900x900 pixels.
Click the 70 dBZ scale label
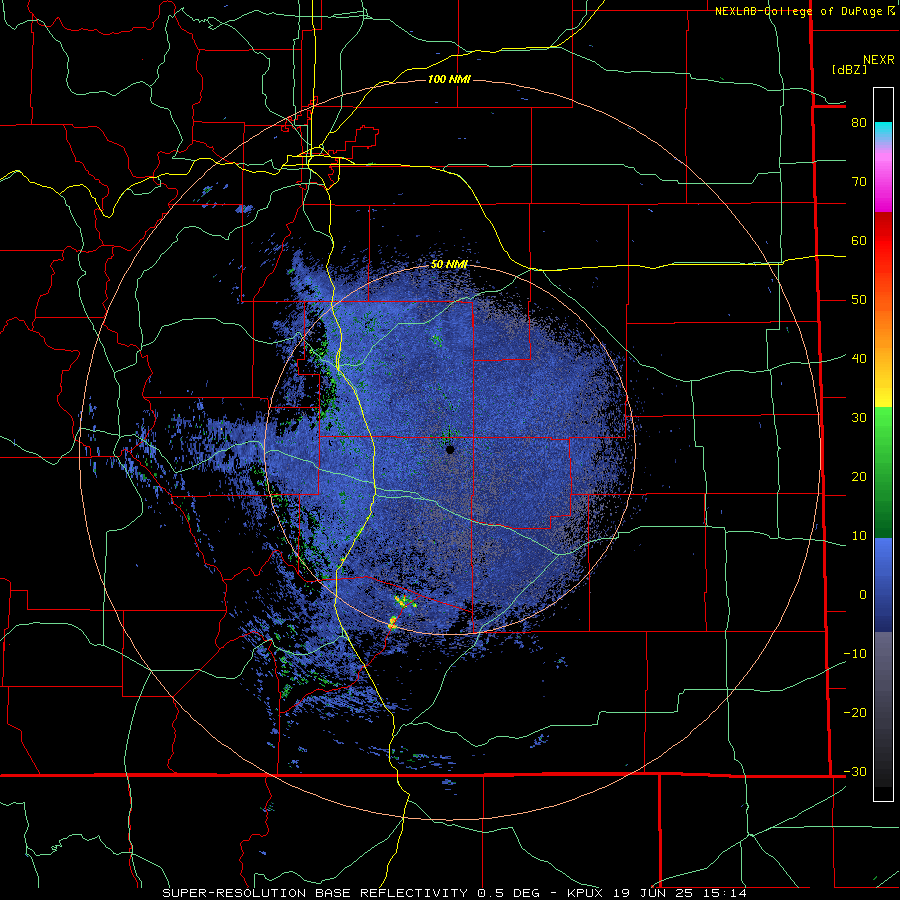(859, 181)
